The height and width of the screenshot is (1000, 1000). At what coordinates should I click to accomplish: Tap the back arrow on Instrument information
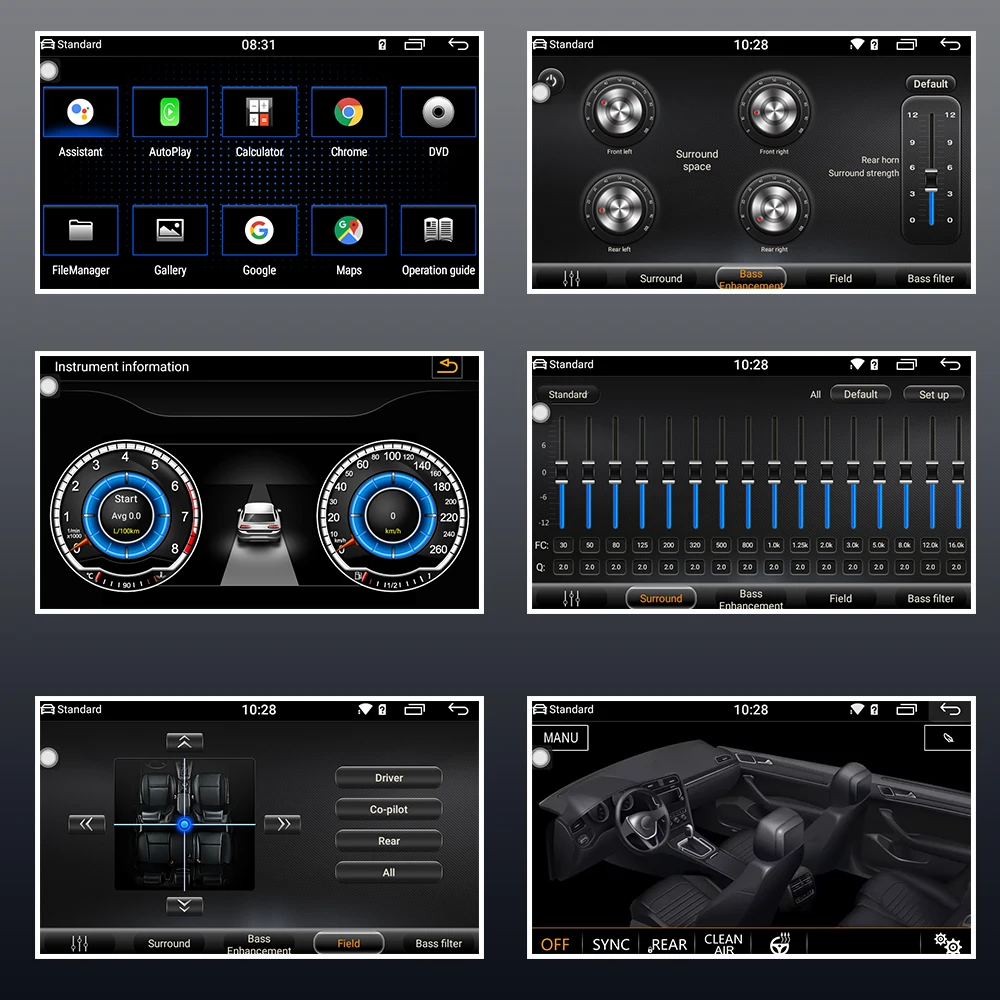point(447,366)
